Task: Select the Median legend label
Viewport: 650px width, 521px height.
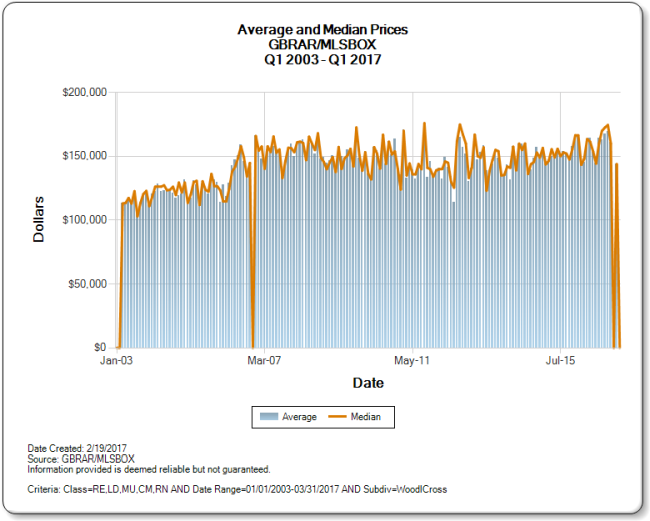Action: 366,417
